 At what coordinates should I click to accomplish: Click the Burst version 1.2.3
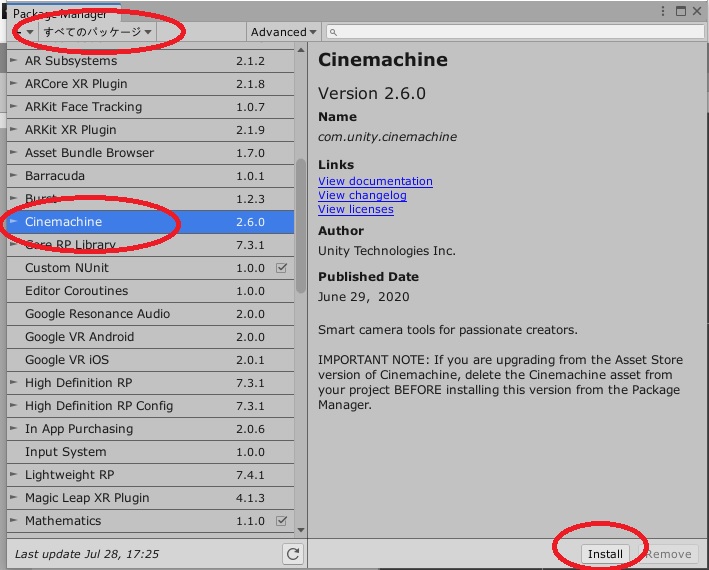[x=250, y=199]
